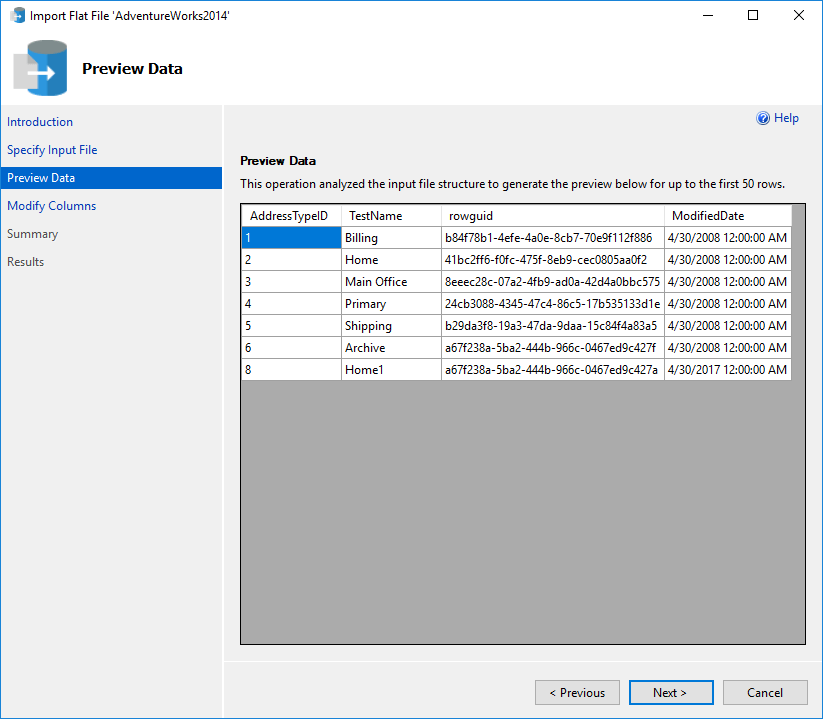Screen dimensions: 823x719
Task: Cancel the import wizard
Action: click(765, 692)
